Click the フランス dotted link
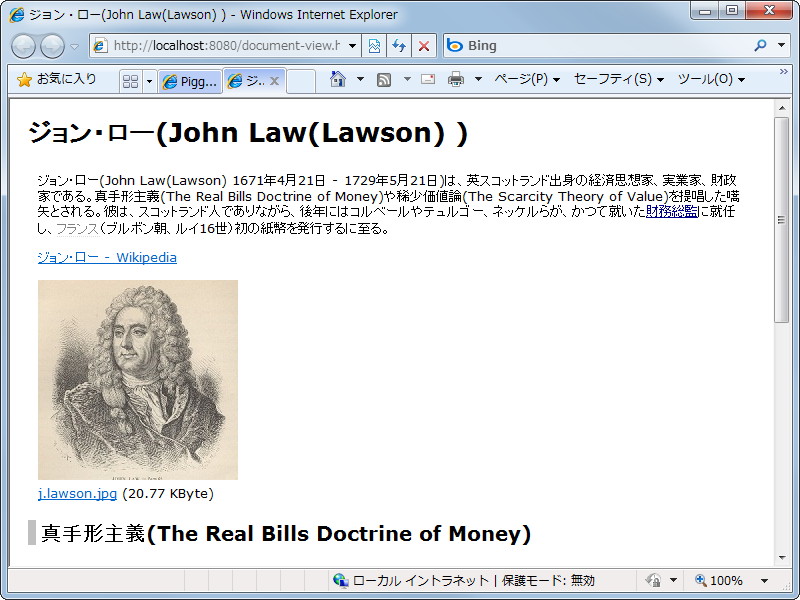This screenshot has width=800, height=600. coord(77,229)
